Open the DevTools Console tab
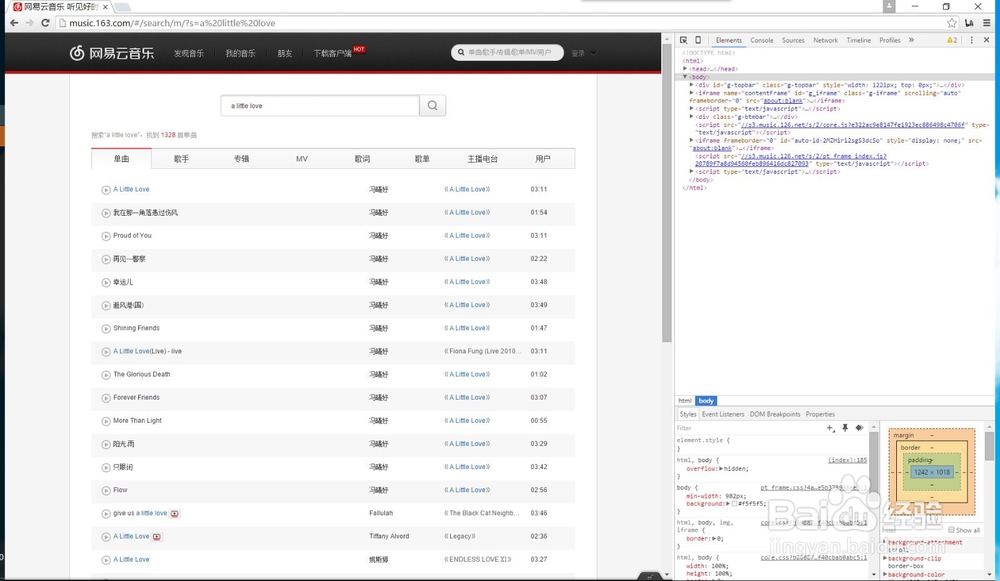 coord(761,40)
